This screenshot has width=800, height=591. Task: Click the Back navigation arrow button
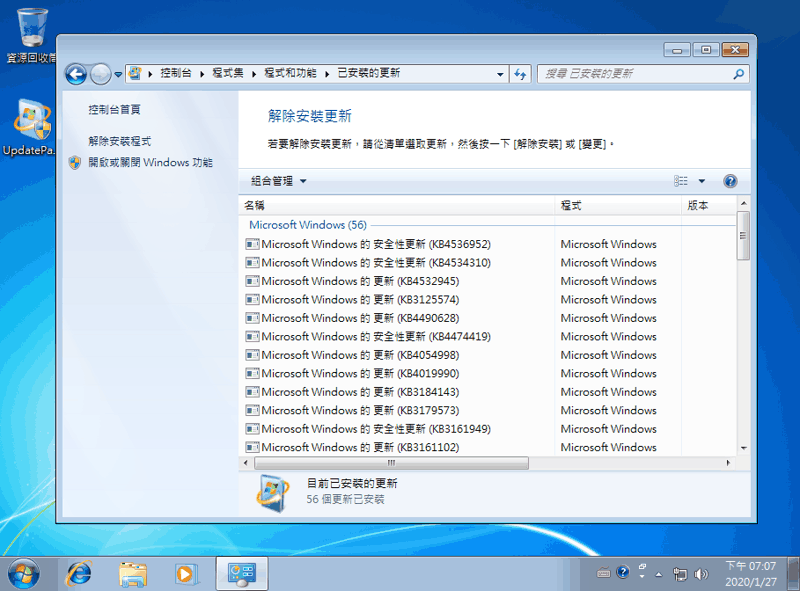pos(76,75)
